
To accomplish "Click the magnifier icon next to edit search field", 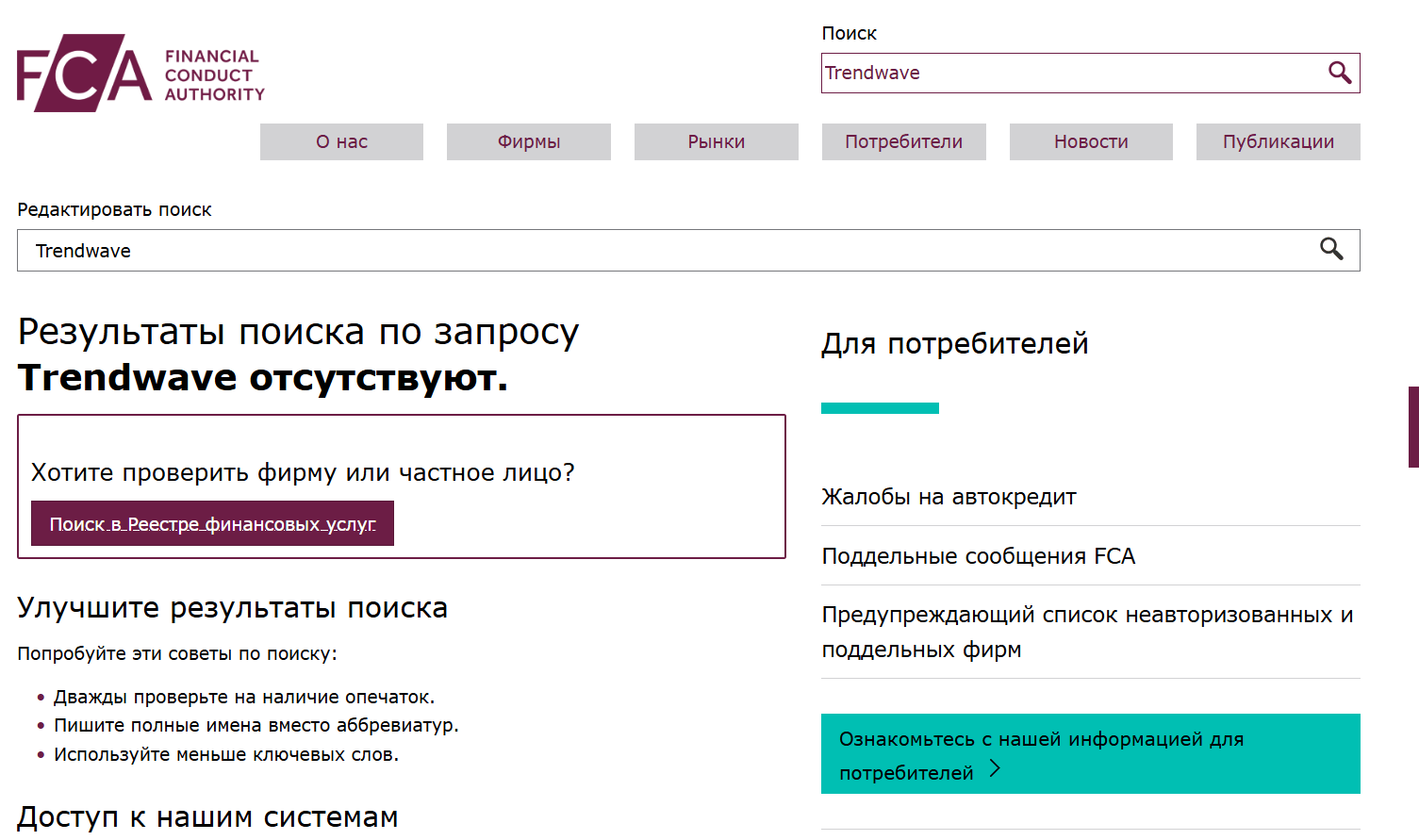I will (x=1332, y=249).
